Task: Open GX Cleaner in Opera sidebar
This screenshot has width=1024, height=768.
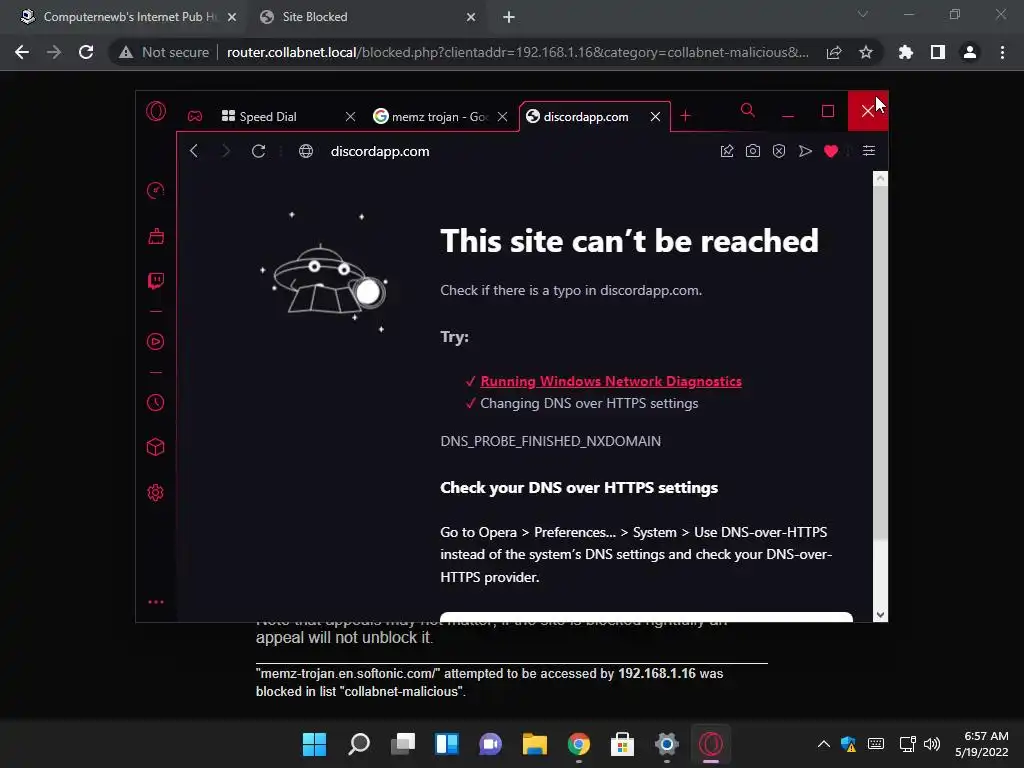Action: pos(155,236)
